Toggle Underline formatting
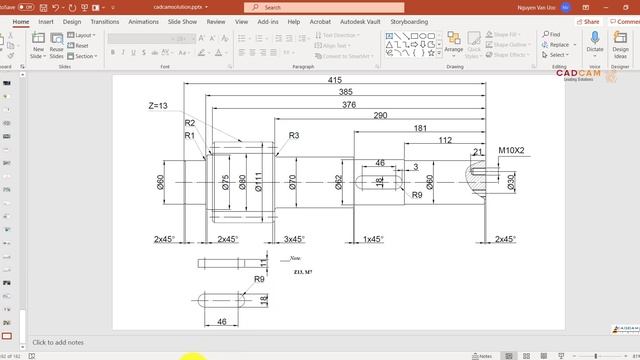The image size is (640, 360). pyautogui.click(x=133, y=53)
